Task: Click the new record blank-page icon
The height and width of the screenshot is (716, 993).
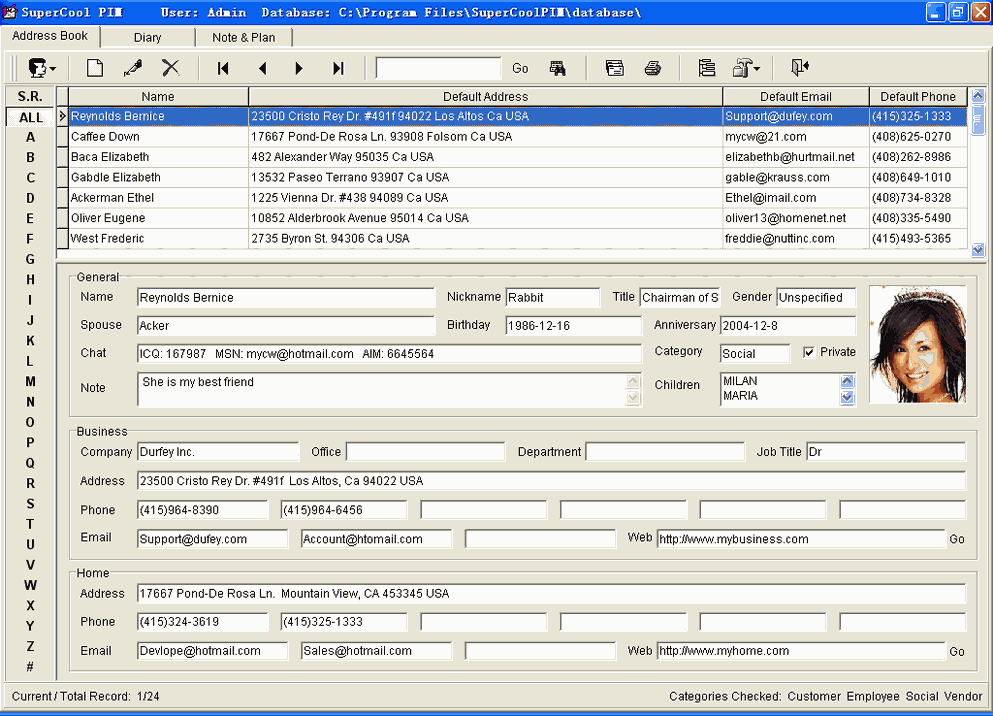Action: [95, 68]
